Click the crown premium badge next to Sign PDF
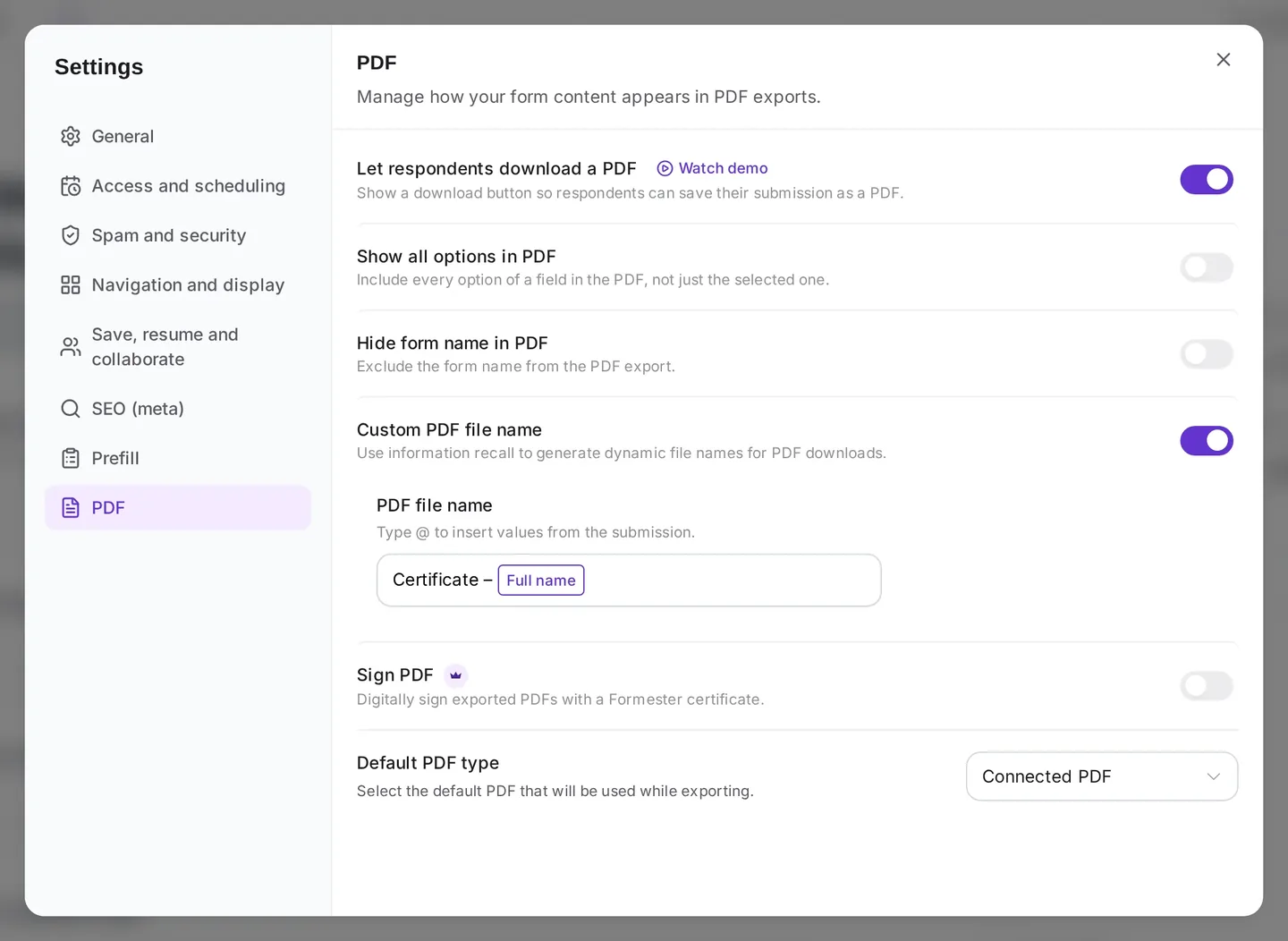 [456, 675]
